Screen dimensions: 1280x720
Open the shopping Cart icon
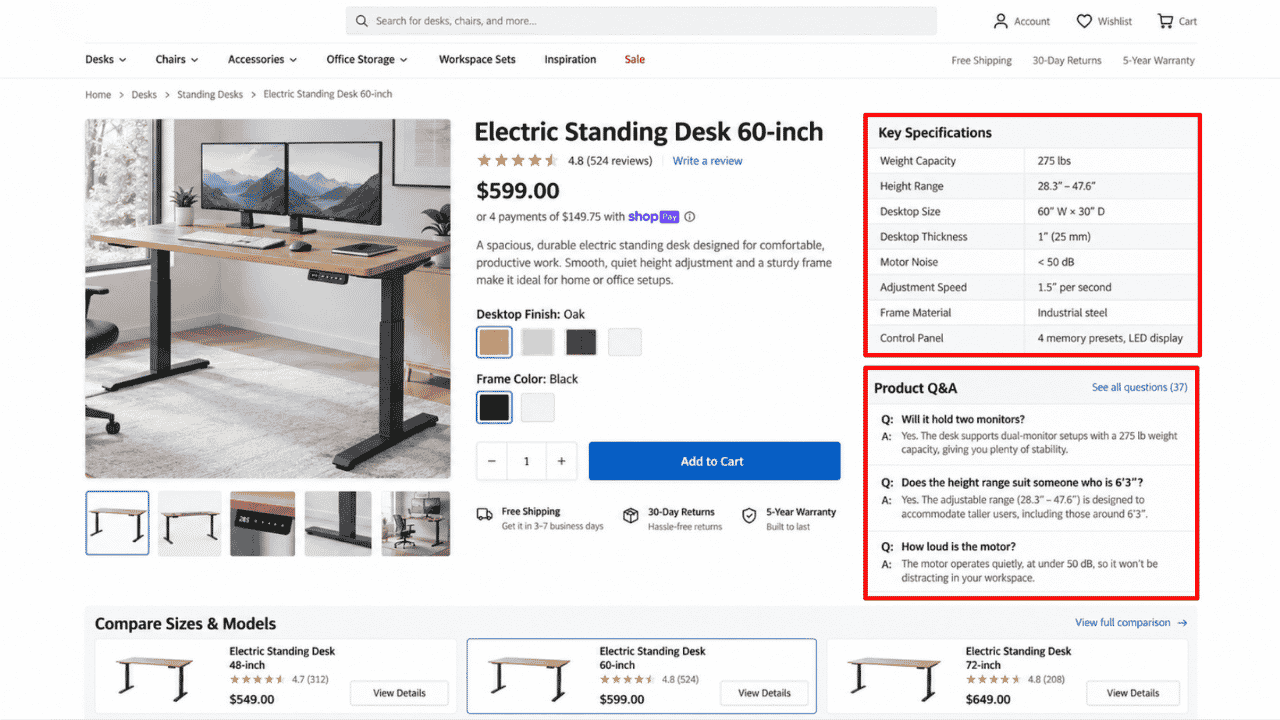click(1165, 21)
